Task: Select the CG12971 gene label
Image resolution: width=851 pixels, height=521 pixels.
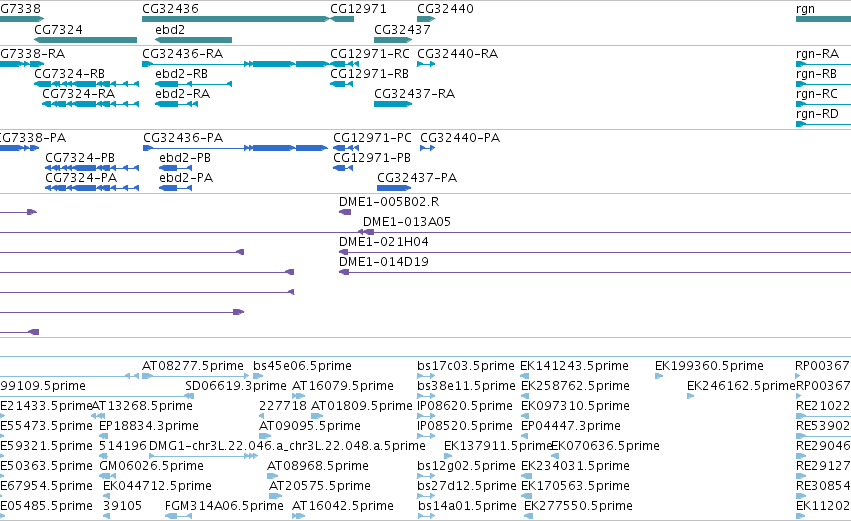Action: point(358,9)
